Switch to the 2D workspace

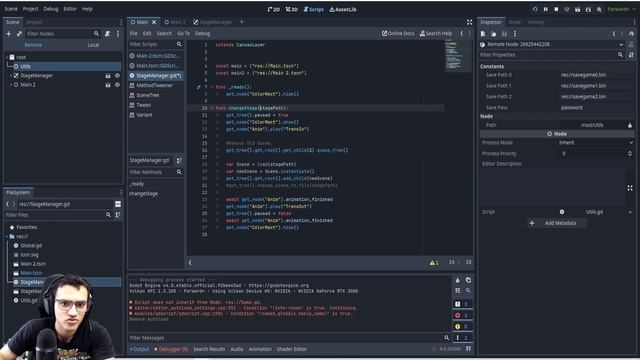coord(273,9)
